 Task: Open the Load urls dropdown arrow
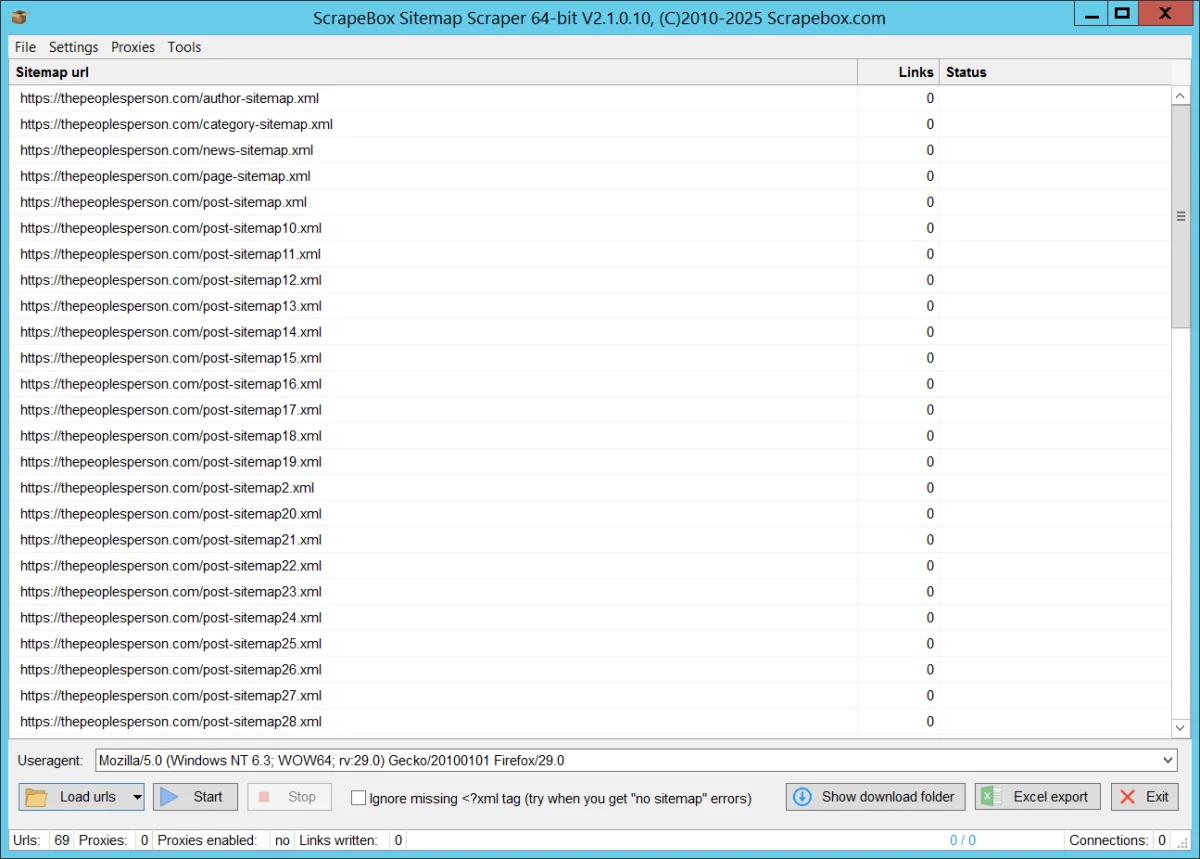tap(136, 797)
